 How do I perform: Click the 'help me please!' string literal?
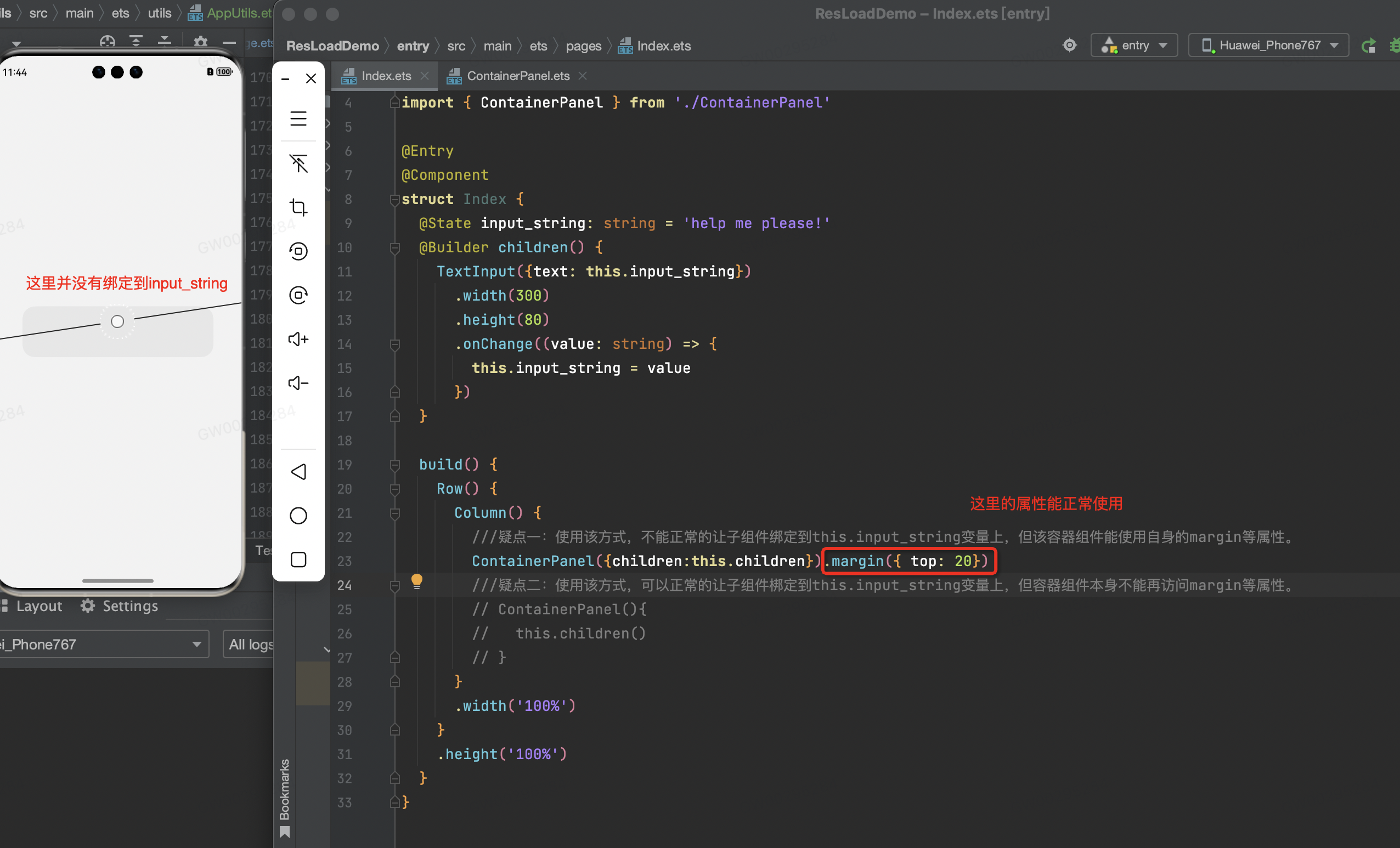point(757,223)
